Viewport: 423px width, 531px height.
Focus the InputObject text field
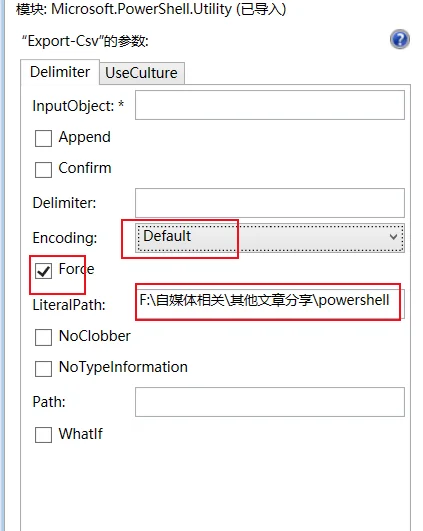[x=270, y=105]
